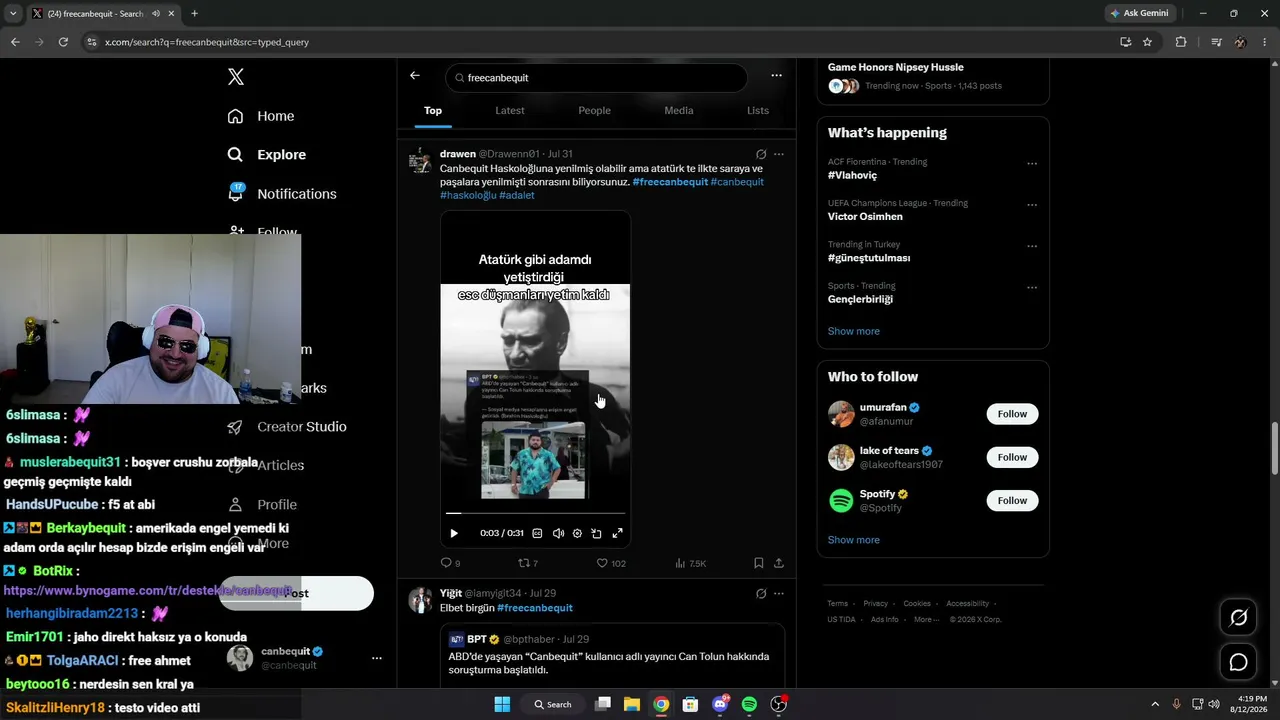Open more options on drawen's post

(779, 154)
